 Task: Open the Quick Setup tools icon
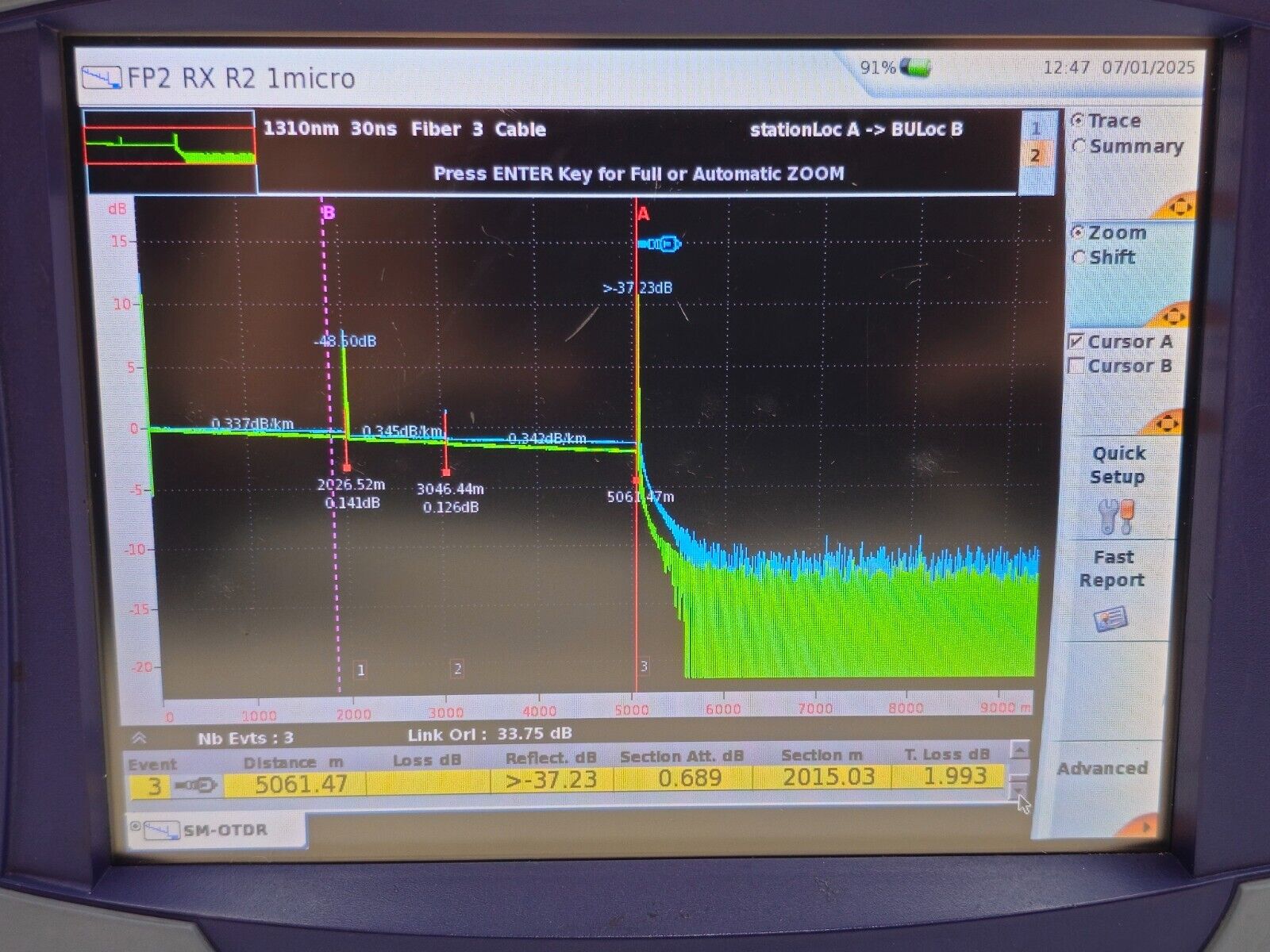1117,516
